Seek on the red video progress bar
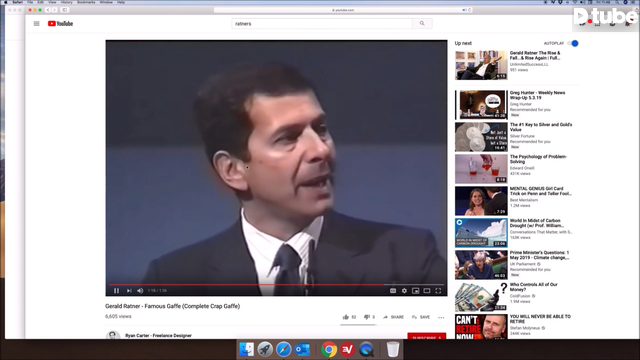The width and height of the screenshot is (640, 360). (276, 284)
